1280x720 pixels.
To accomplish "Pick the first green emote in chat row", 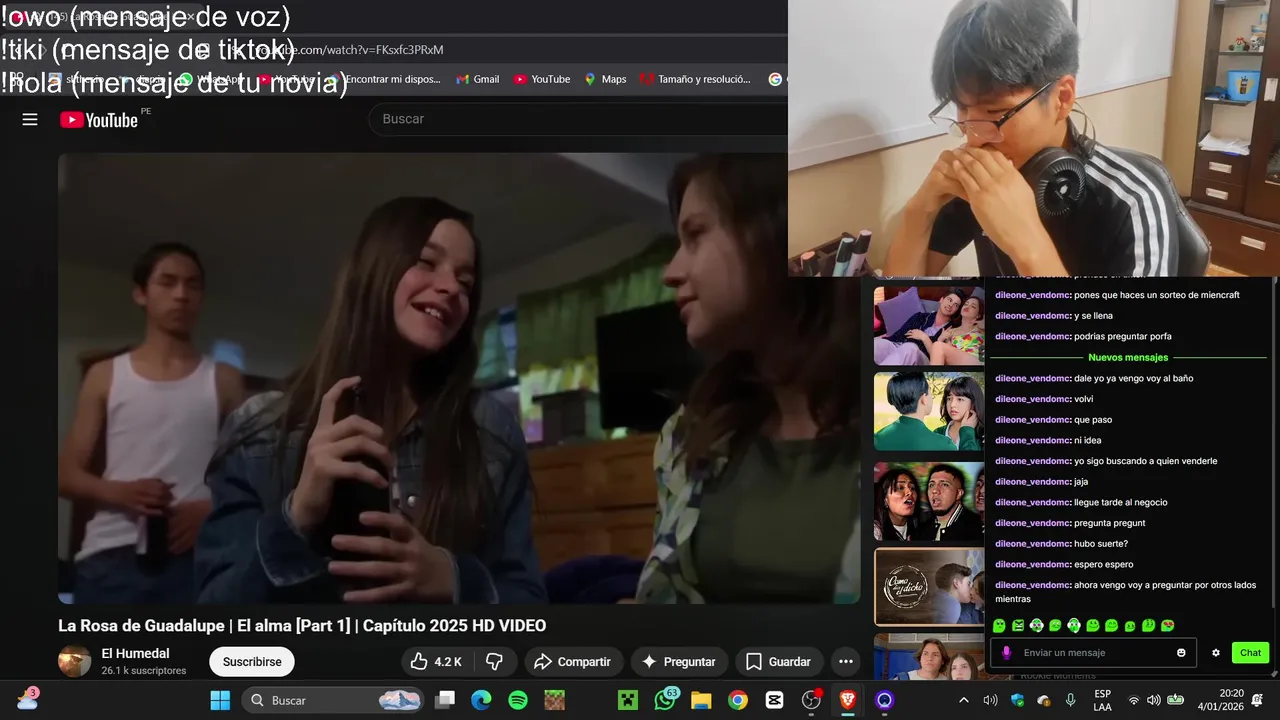I will [999, 626].
